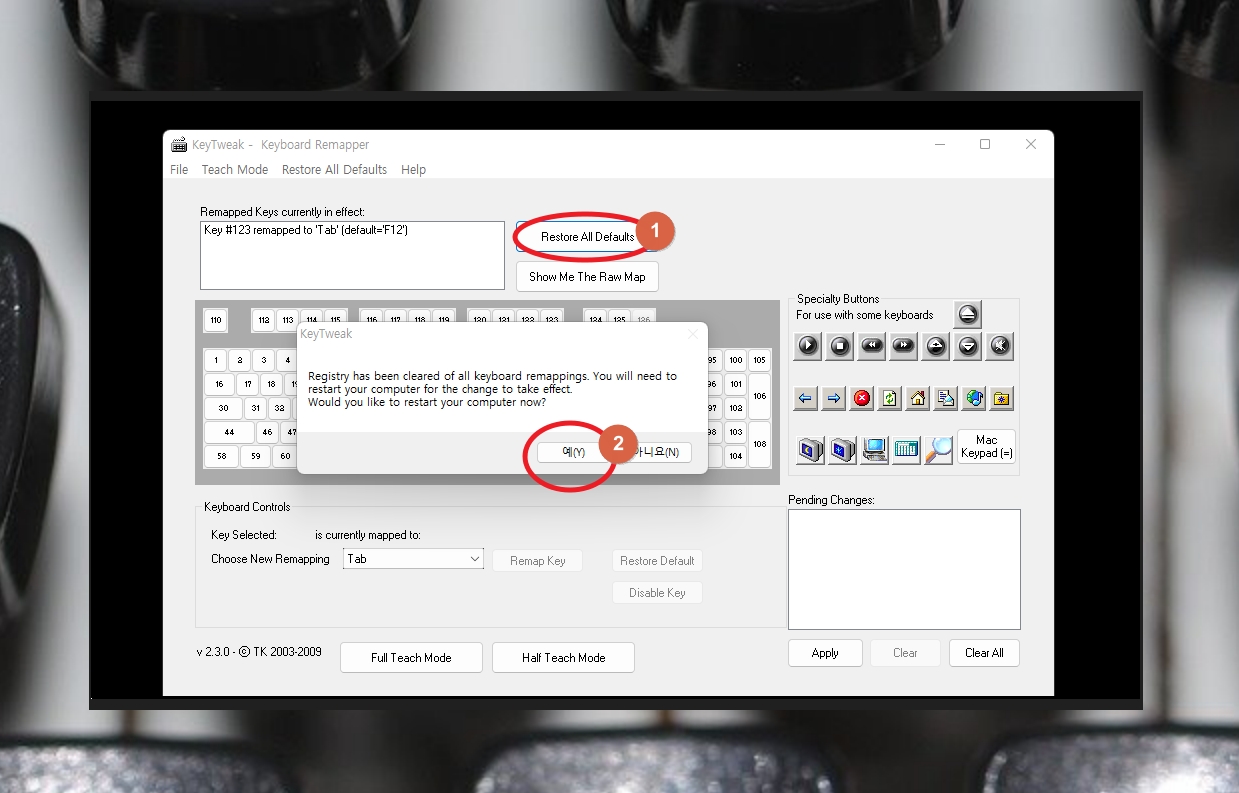
Task: Click keyboard key 105
Action: 759,360
